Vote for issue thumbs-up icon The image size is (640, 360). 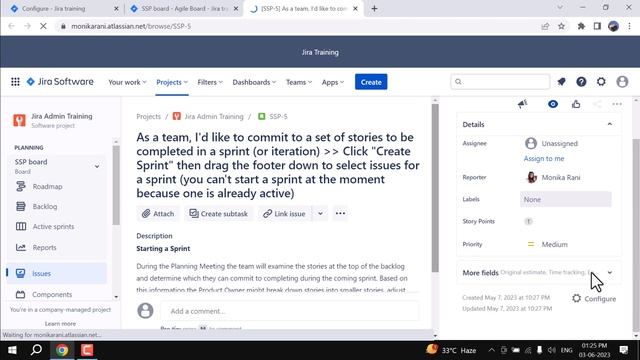click(576, 104)
